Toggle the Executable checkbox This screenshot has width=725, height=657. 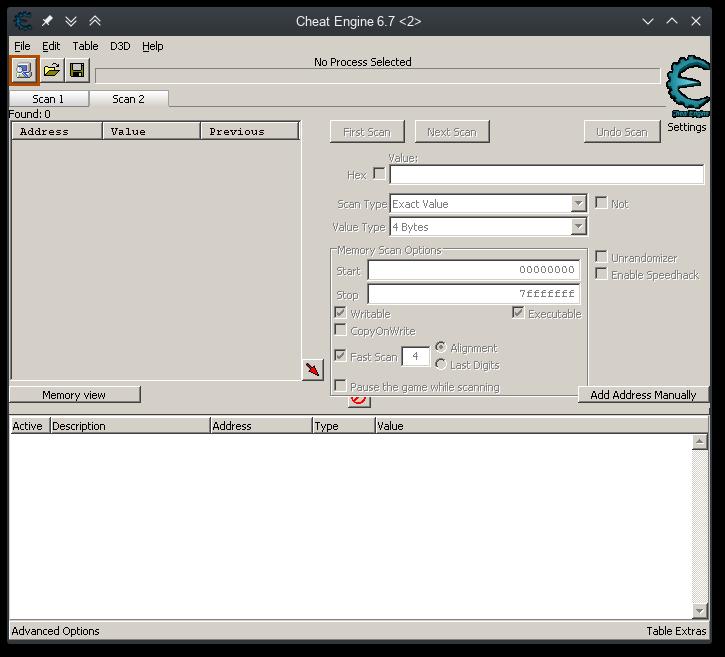pyautogui.click(x=518, y=312)
